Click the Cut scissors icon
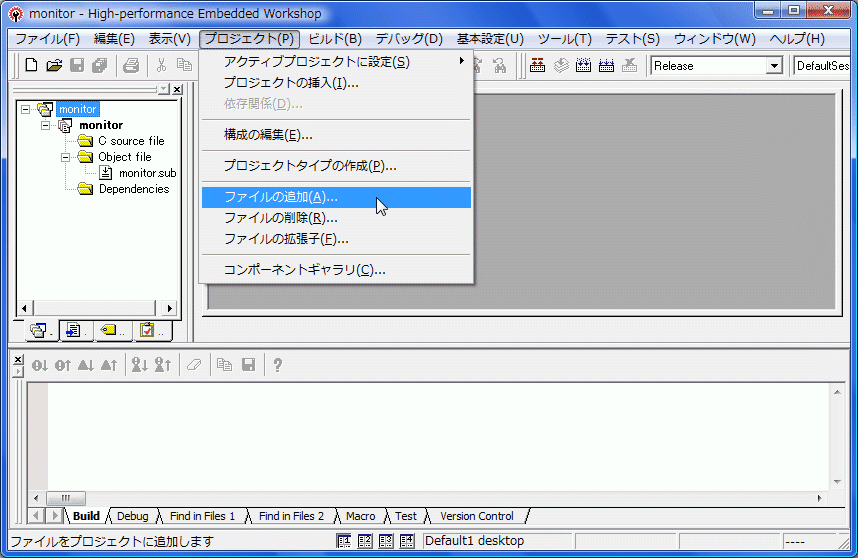Viewport: 858px width, 558px height. 161,66
